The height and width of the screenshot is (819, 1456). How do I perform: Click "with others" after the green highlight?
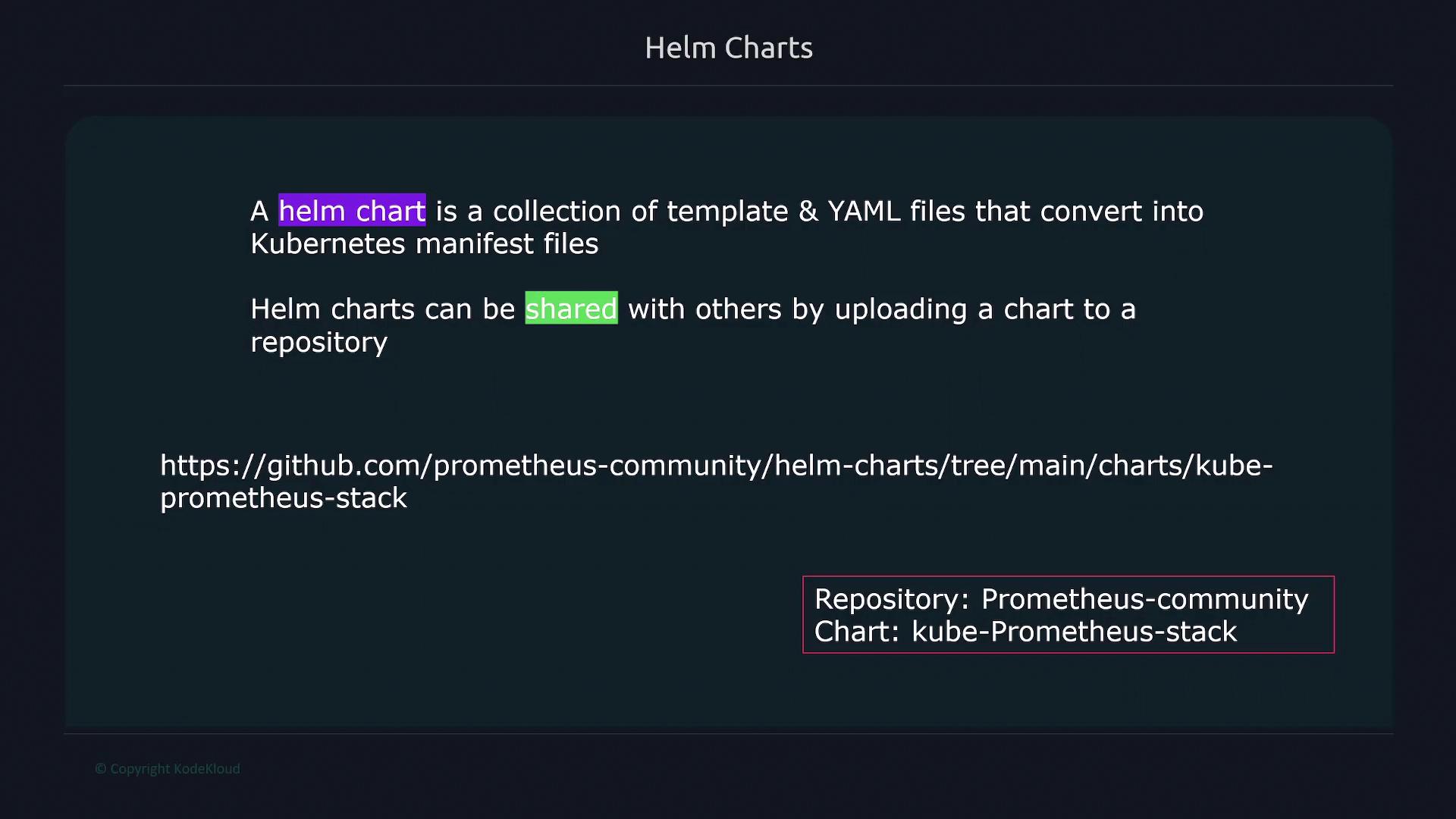[704, 309]
